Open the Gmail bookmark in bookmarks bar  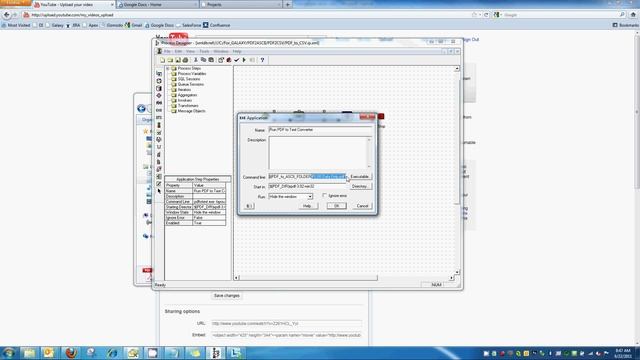click(x=133, y=25)
